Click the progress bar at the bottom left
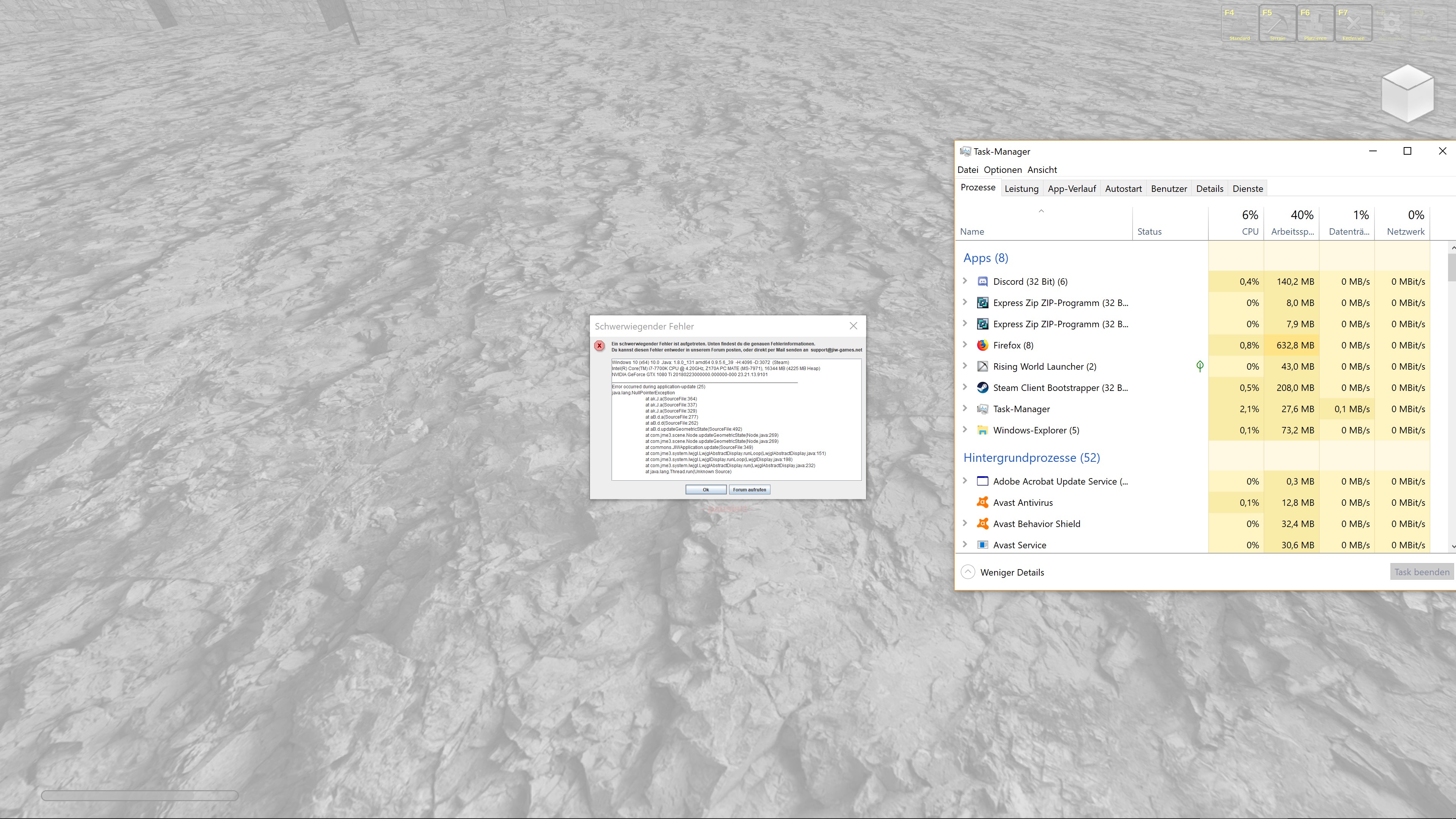The image size is (1456, 819). click(140, 795)
